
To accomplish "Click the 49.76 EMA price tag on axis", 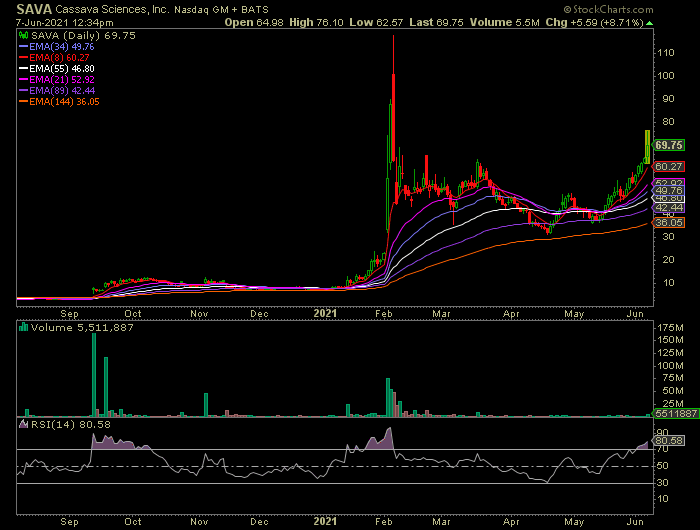I will [x=668, y=191].
